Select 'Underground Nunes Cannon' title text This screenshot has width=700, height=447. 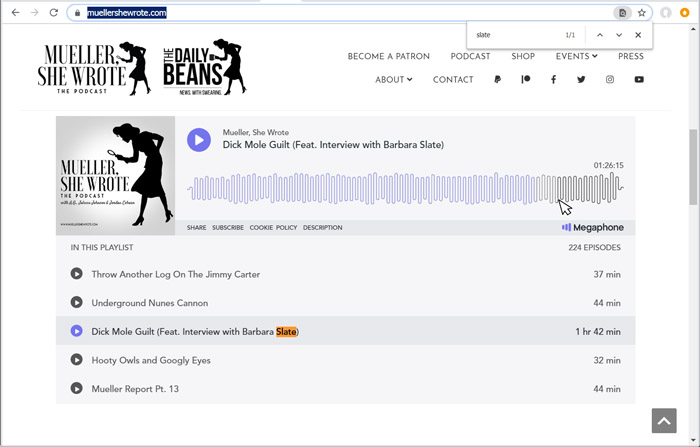(150, 303)
